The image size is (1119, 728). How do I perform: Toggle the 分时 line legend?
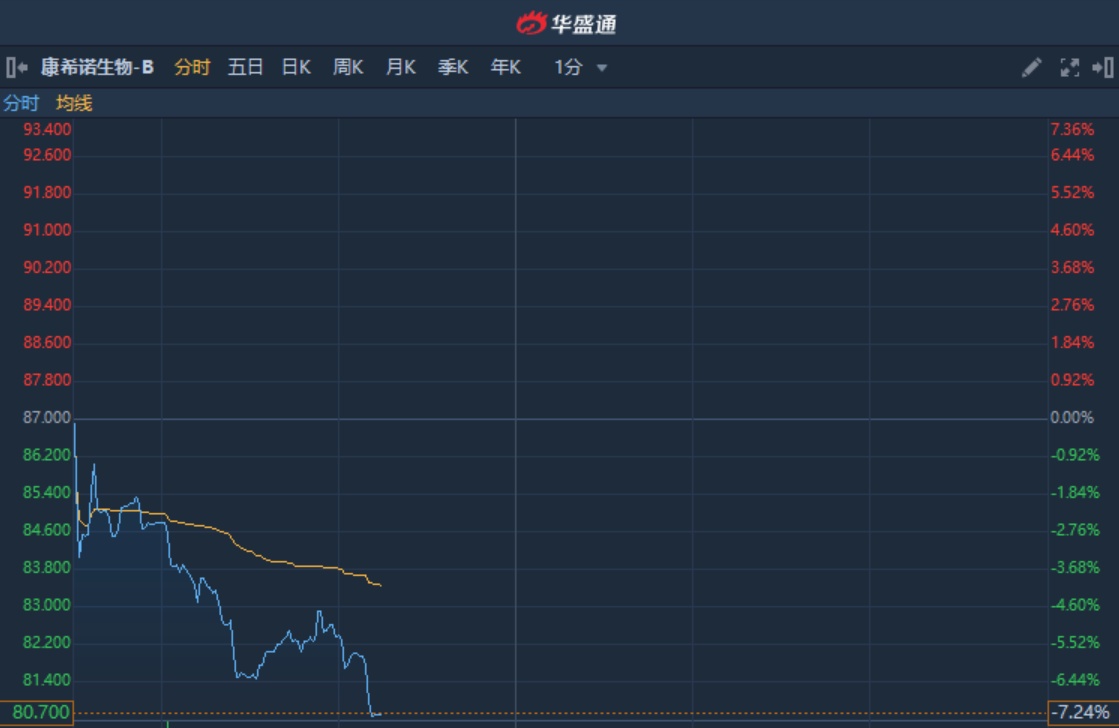(21, 103)
